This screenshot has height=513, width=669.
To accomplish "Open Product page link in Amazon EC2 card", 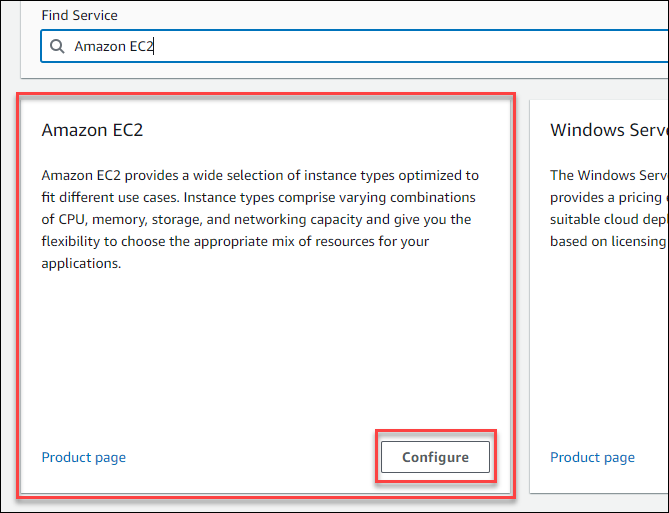I will pyautogui.click(x=83, y=457).
